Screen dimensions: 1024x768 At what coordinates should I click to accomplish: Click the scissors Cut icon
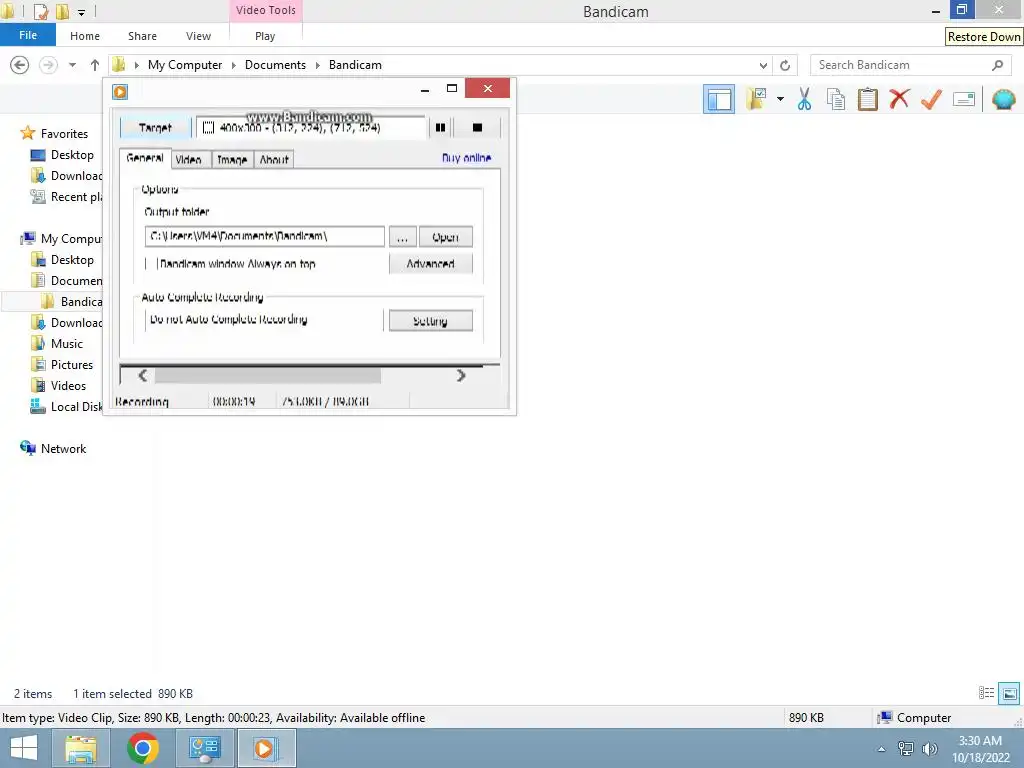point(804,99)
